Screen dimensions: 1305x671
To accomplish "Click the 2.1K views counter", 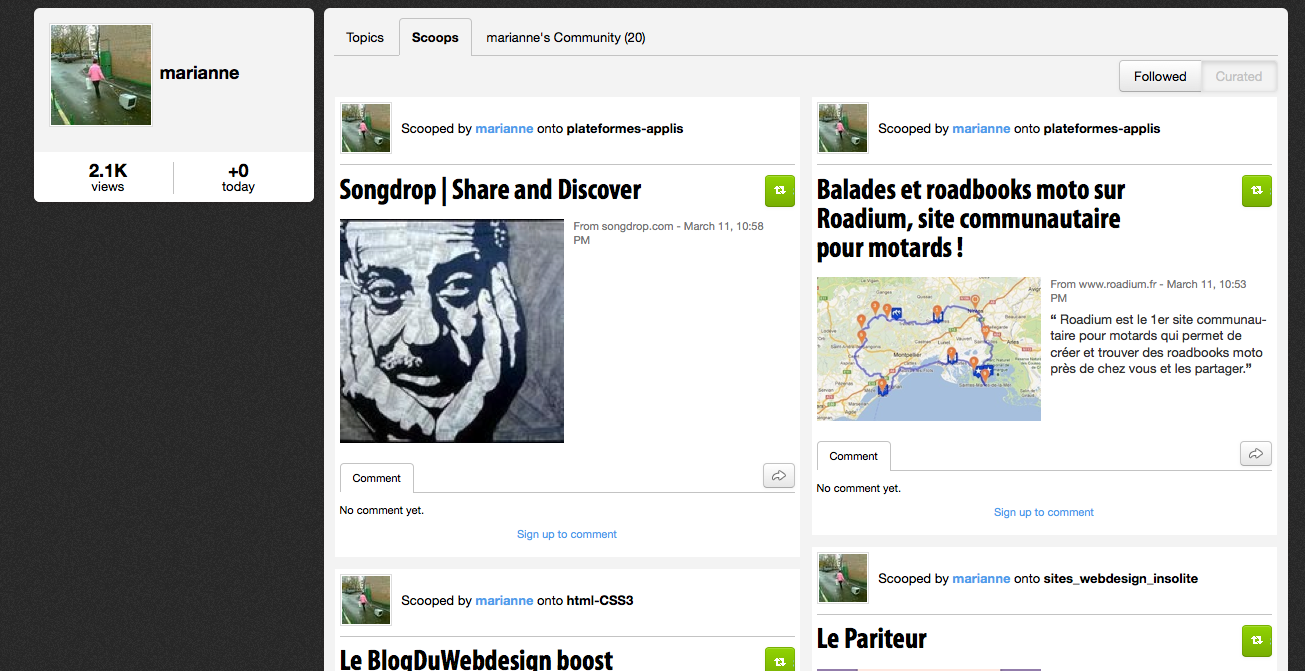I will click(x=107, y=177).
